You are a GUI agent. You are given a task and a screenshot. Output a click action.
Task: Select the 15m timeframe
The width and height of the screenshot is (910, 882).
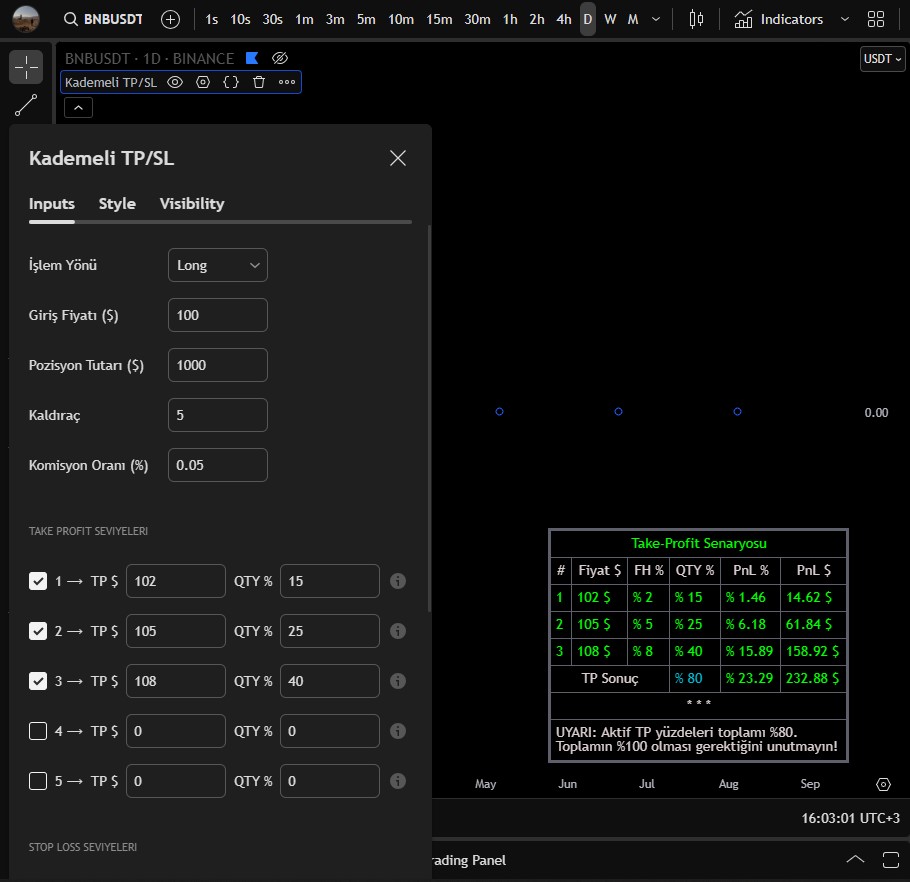pos(439,19)
